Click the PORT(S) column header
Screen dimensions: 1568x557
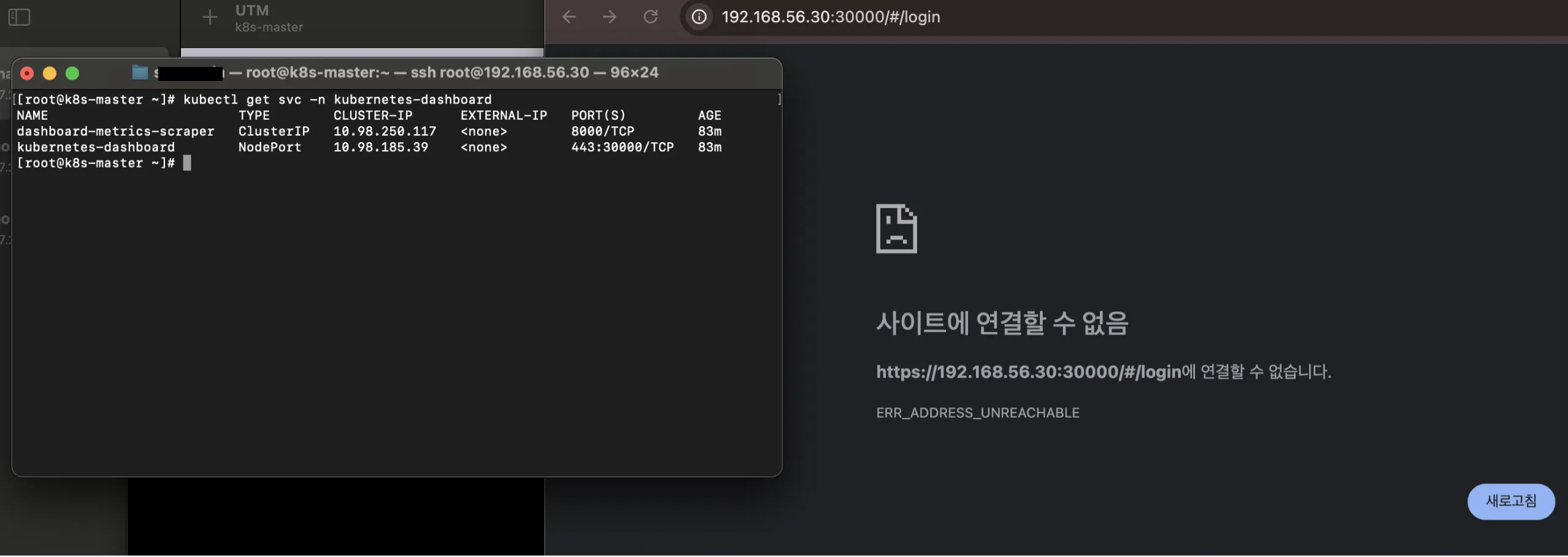pyautogui.click(x=599, y=115)
